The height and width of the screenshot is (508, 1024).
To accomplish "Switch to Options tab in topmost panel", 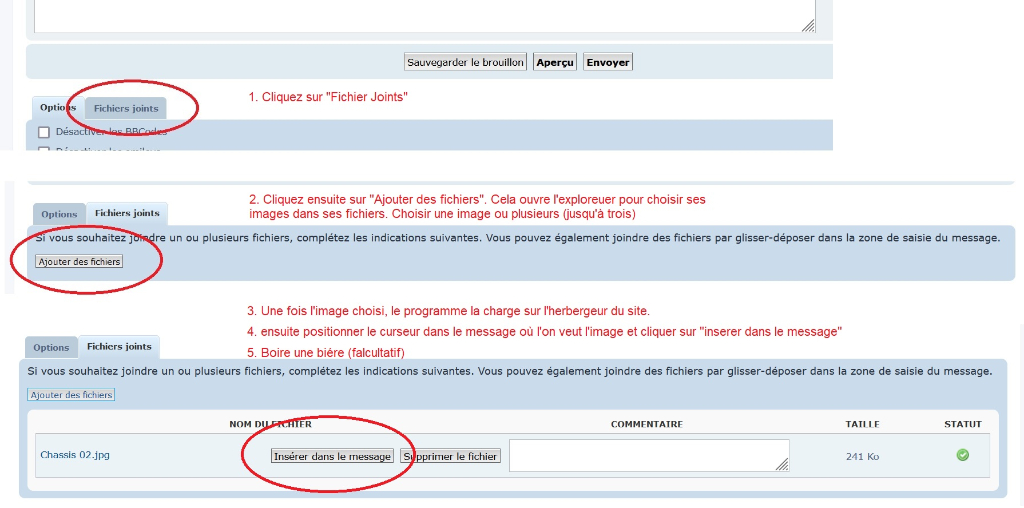I will (58, 108).
